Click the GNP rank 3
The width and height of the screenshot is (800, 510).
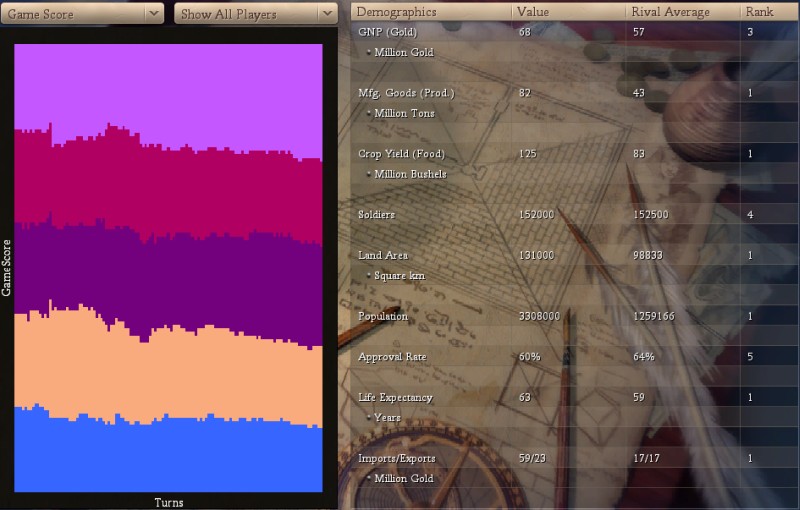(x=750, y=32)
